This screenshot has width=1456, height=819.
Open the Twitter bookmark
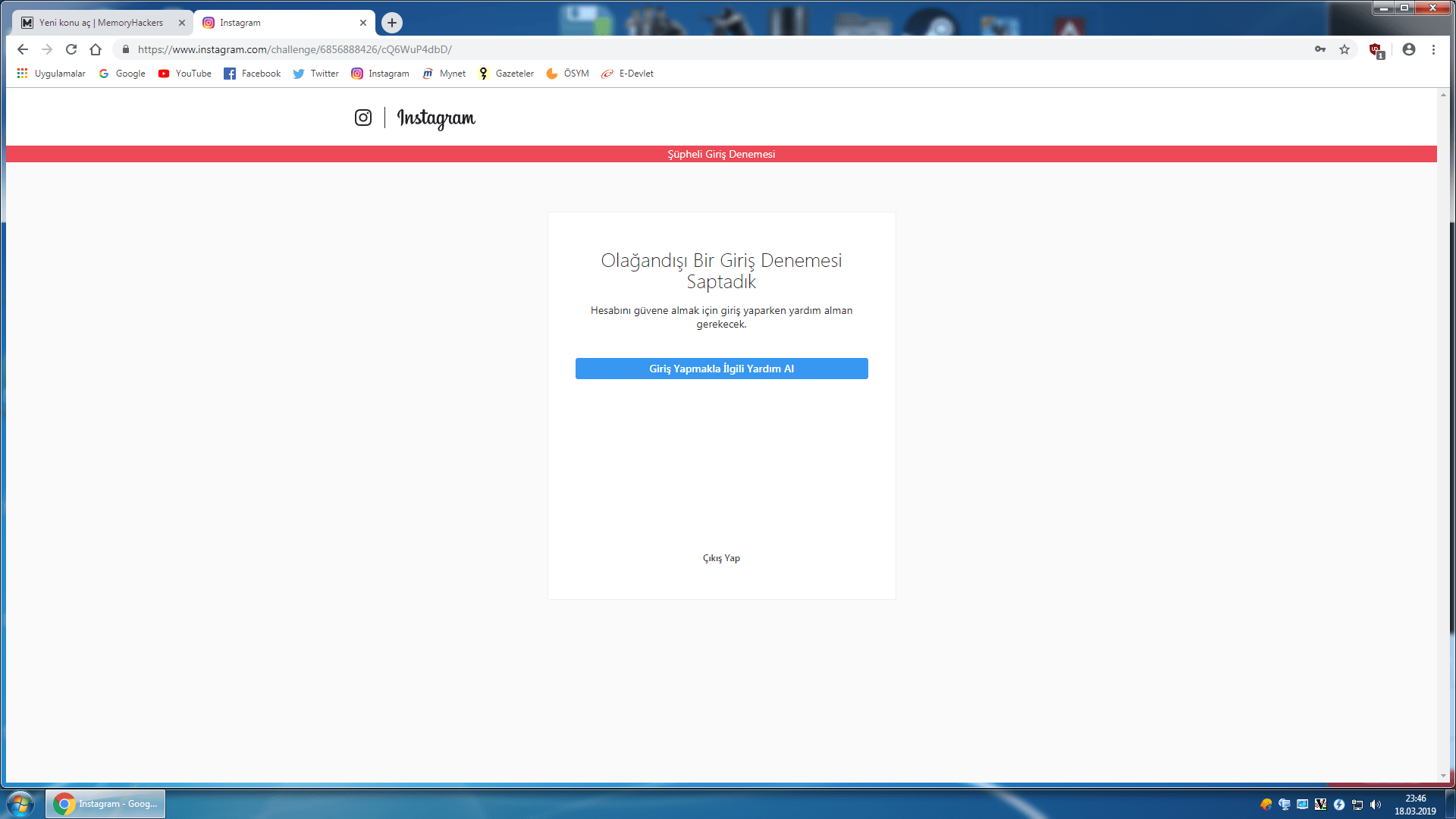(x=316, y=74)
